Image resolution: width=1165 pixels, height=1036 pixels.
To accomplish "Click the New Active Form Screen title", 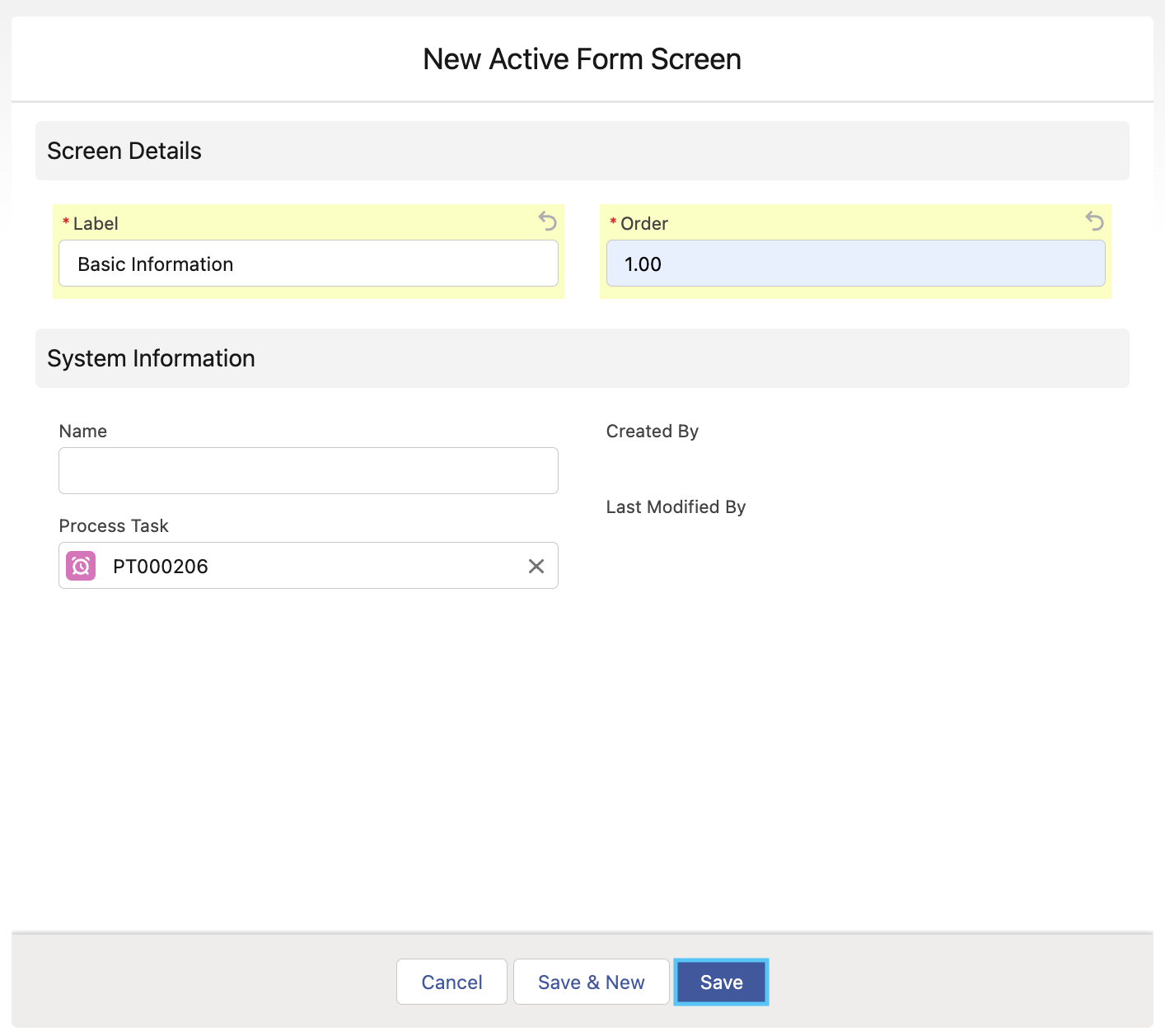I will (x=582, y=58).
